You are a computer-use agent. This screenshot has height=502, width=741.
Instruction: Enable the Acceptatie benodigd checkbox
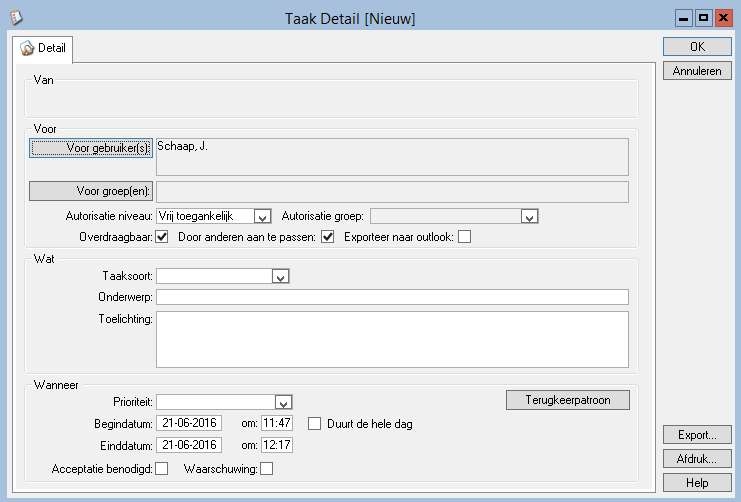click(162, 468)
